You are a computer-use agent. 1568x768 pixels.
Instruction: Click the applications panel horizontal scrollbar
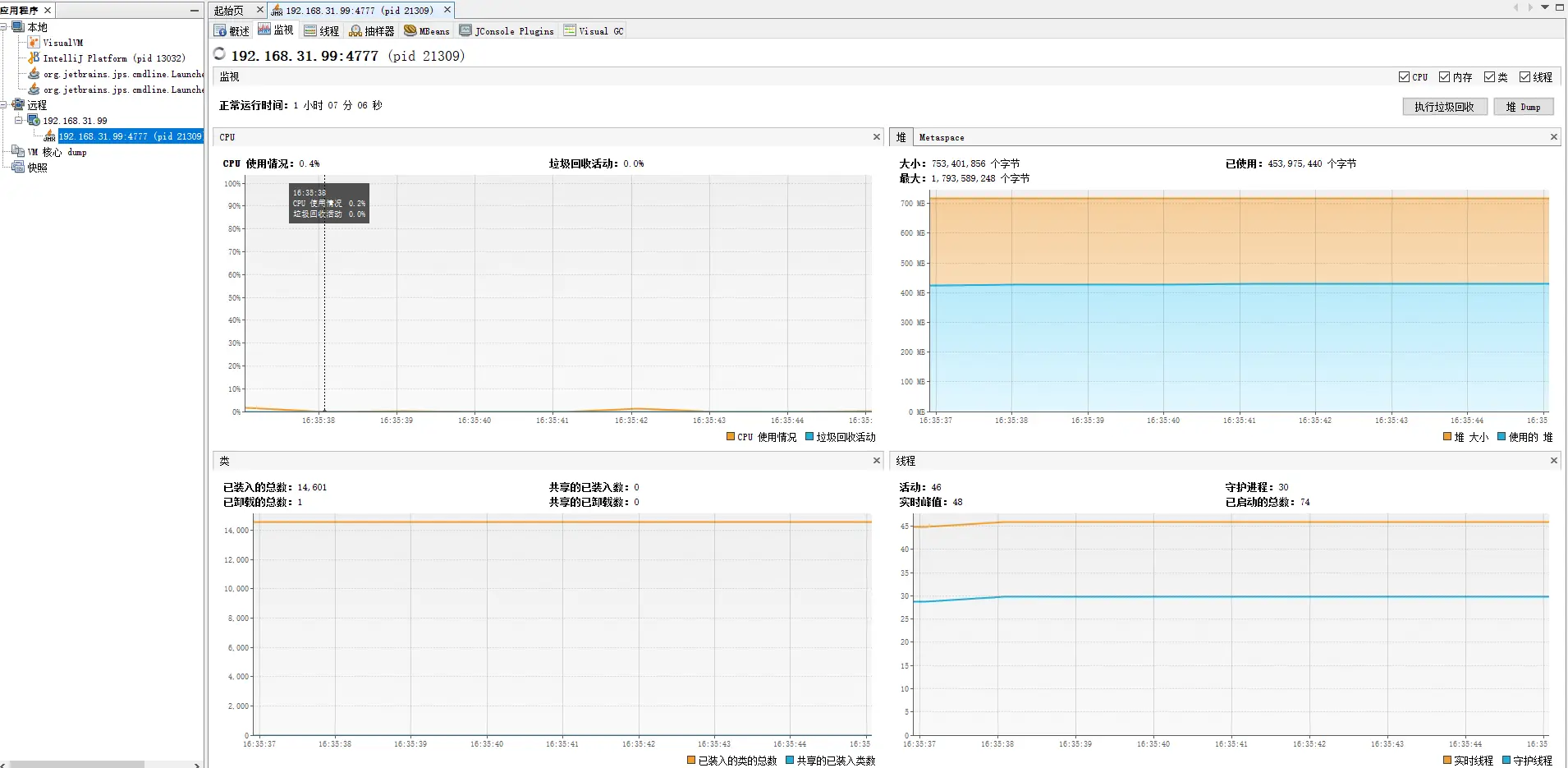[x=77, y=765]
